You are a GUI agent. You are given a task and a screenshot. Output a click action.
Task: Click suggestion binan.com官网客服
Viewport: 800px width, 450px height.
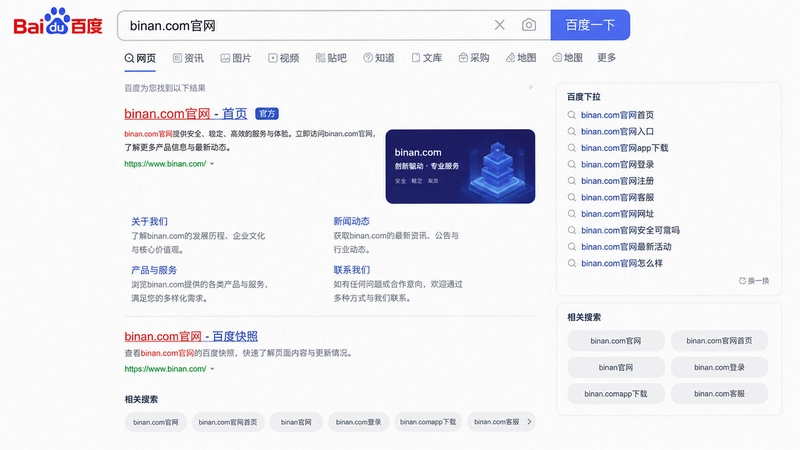tap(617, 197)
